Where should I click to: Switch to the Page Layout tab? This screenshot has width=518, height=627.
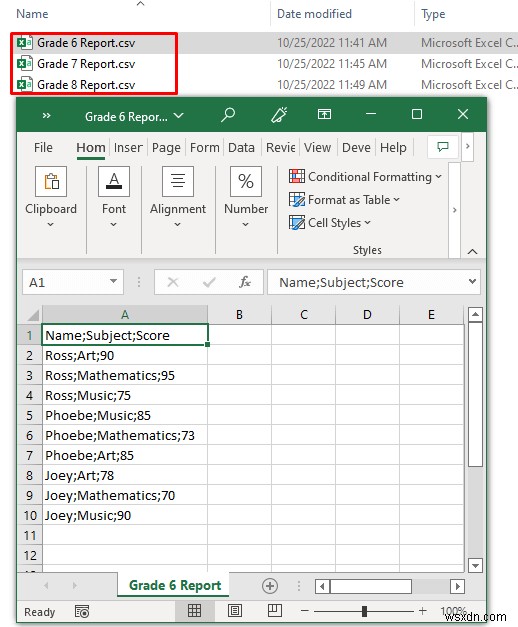click(166, 148)
